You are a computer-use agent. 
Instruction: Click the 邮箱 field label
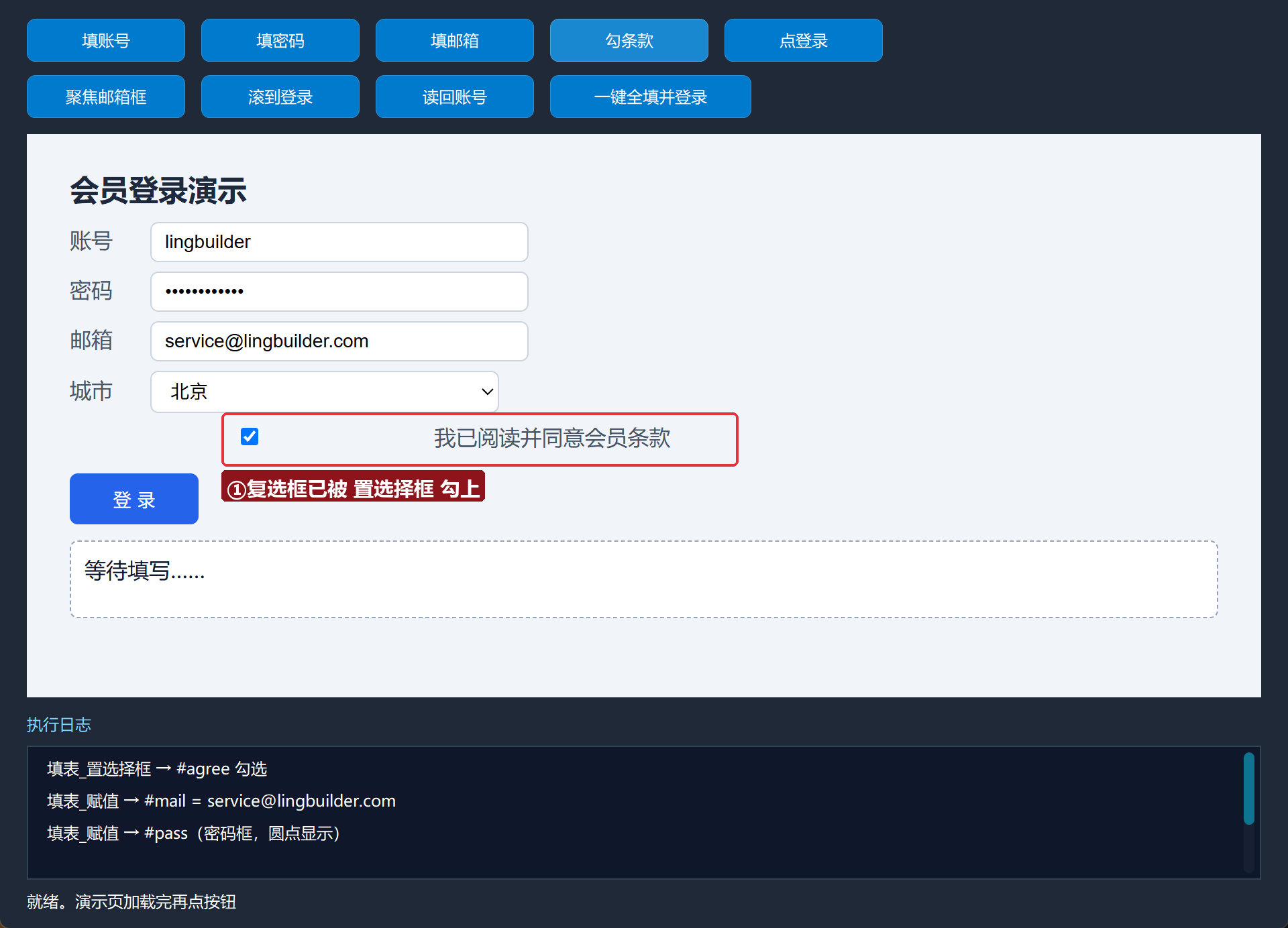click(91, 340)
